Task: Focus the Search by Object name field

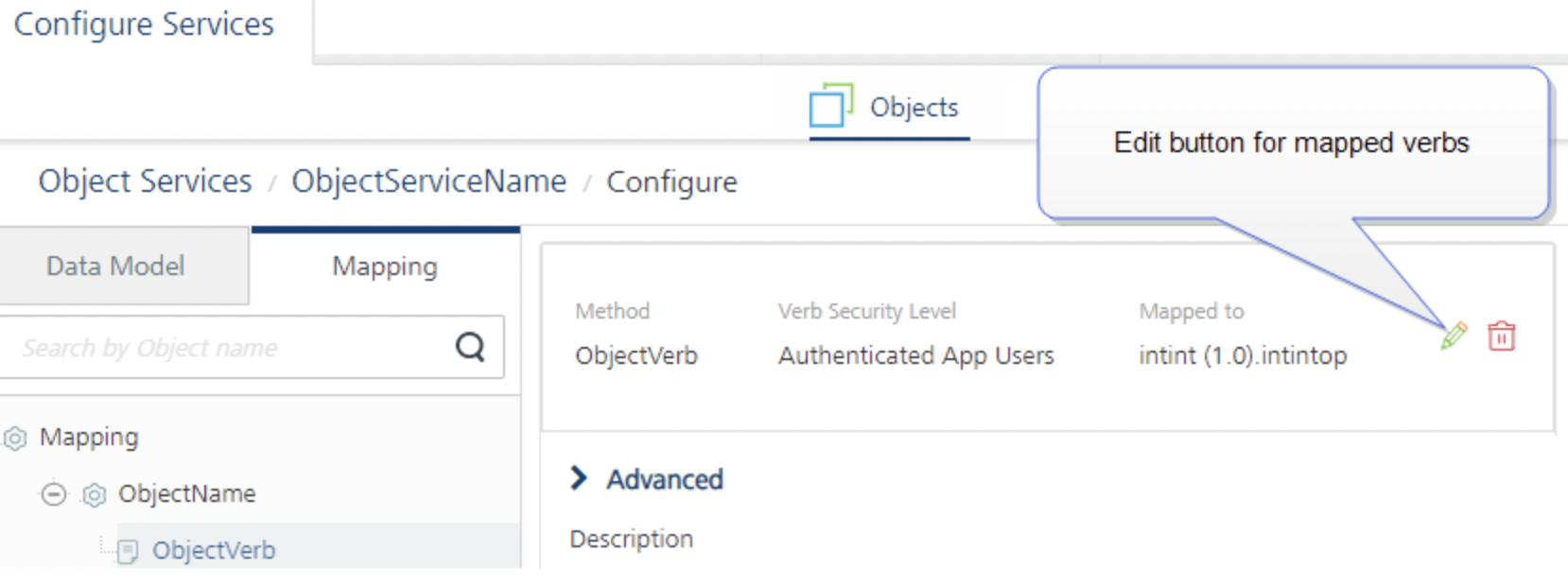Action: [227, 348]
